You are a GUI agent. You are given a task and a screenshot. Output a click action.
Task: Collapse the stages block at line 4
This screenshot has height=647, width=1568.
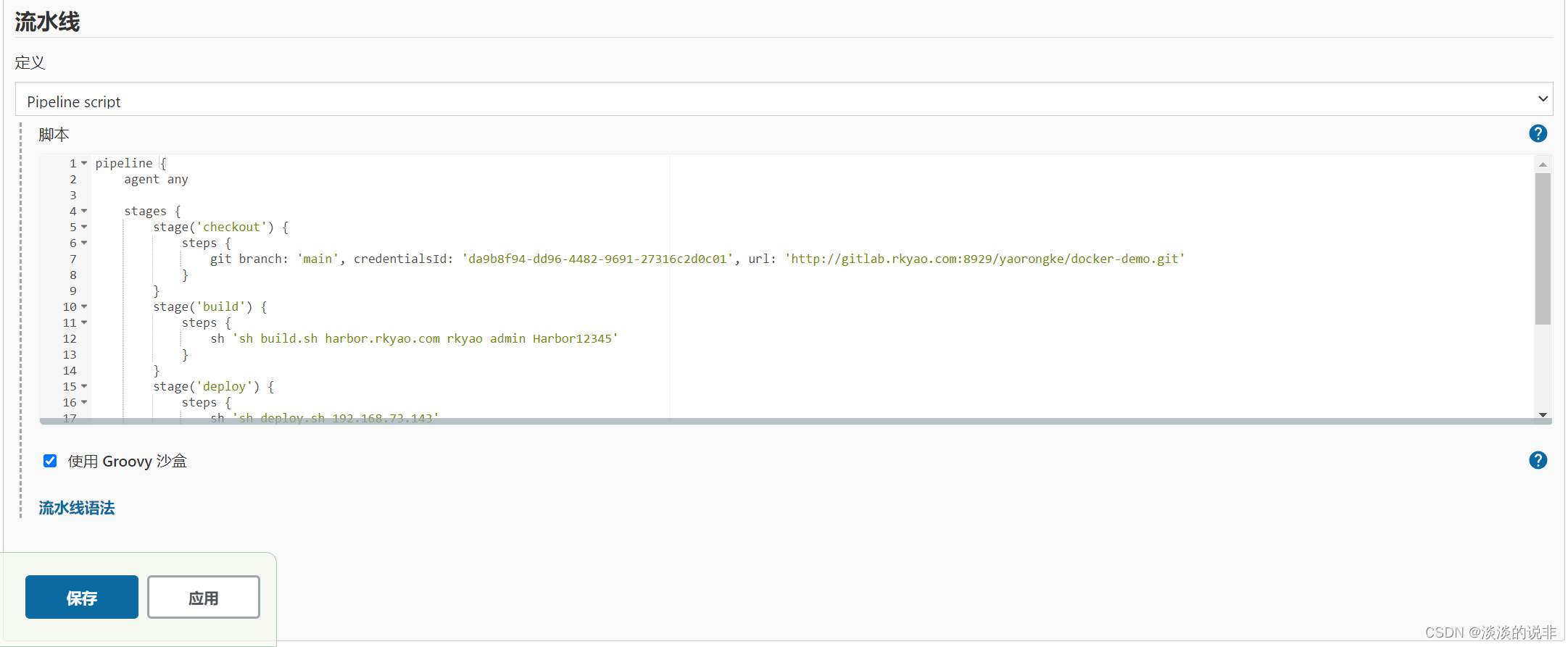coord(84,211)
